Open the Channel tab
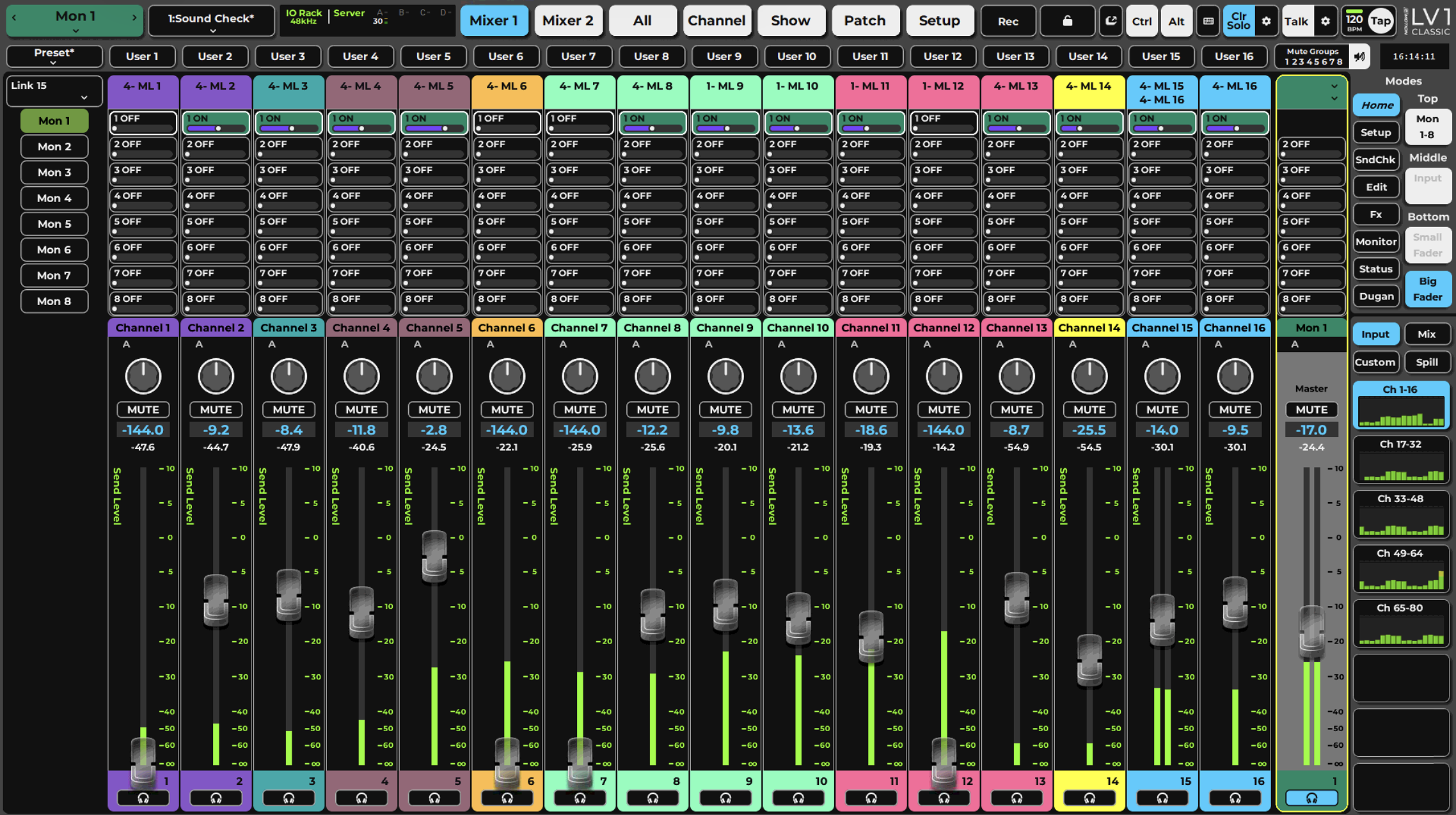Viewport: 1456px width, 815px height. 716,20
